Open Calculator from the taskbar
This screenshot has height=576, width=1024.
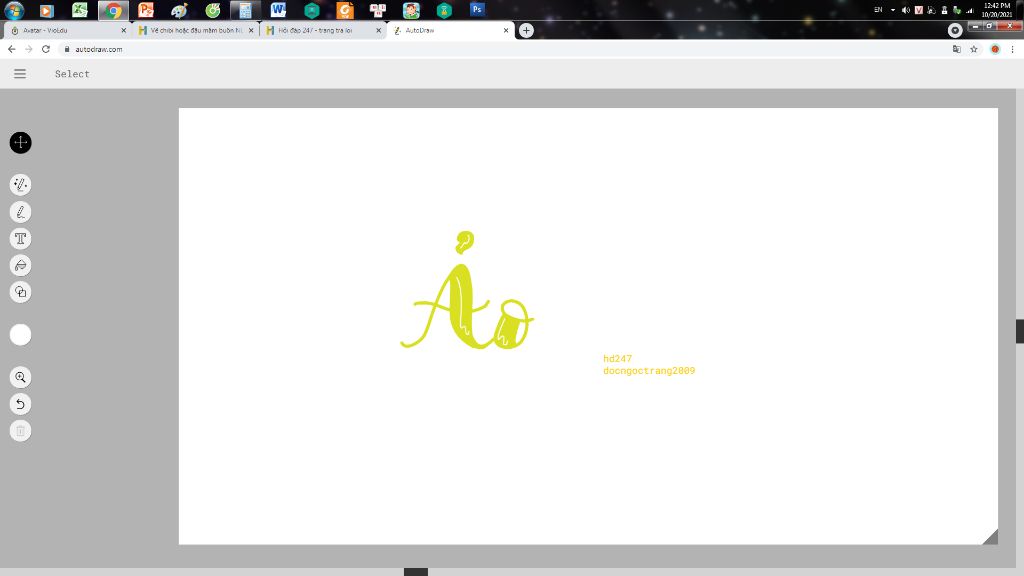pyautogui.click(x=245, y=10)
